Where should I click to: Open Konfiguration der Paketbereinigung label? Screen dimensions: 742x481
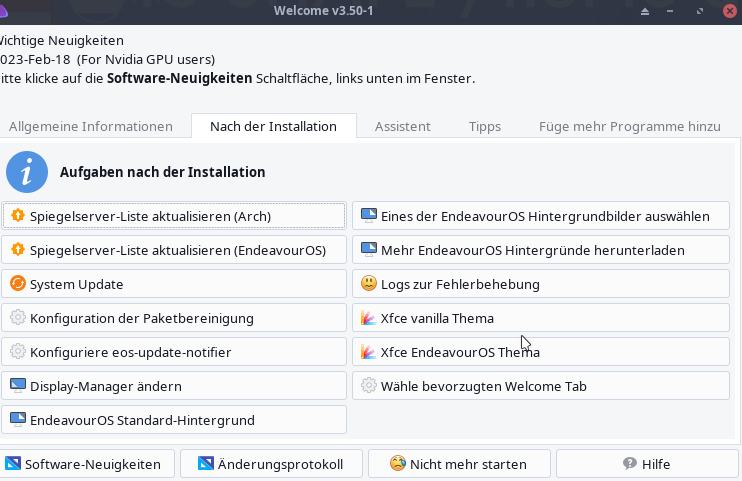142,319
